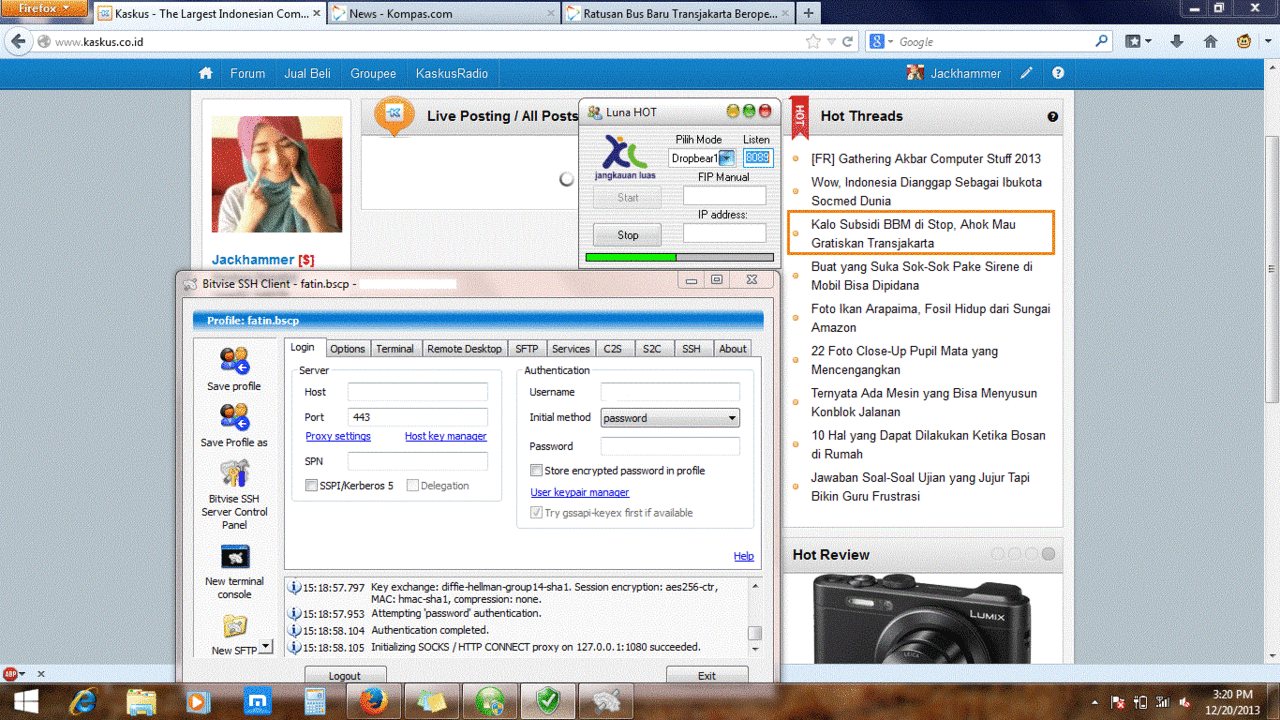1280x720 pixels.
Task: Open the User keypair manager link
Action: (580, 493)
